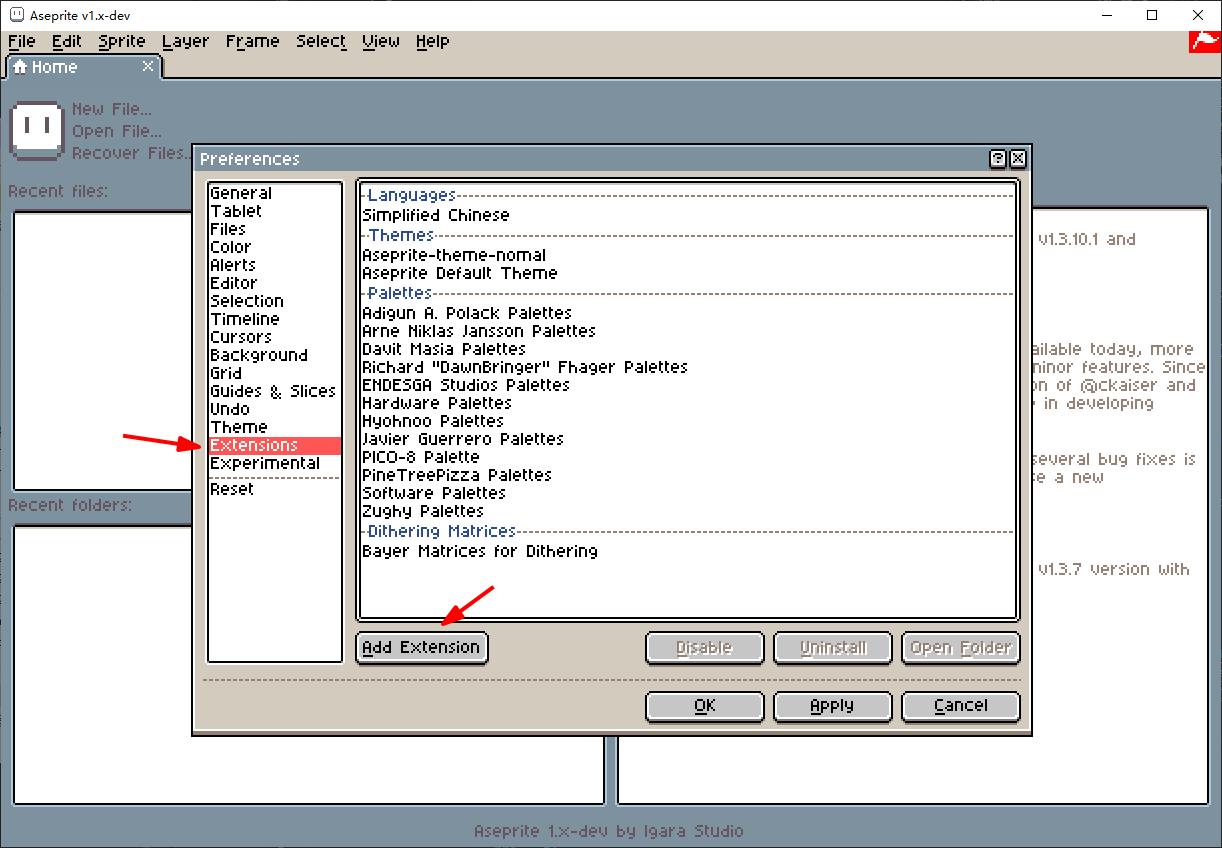Click the red flag notification icon
This screenshot has height=848, width=1222.
[1203, 41]
